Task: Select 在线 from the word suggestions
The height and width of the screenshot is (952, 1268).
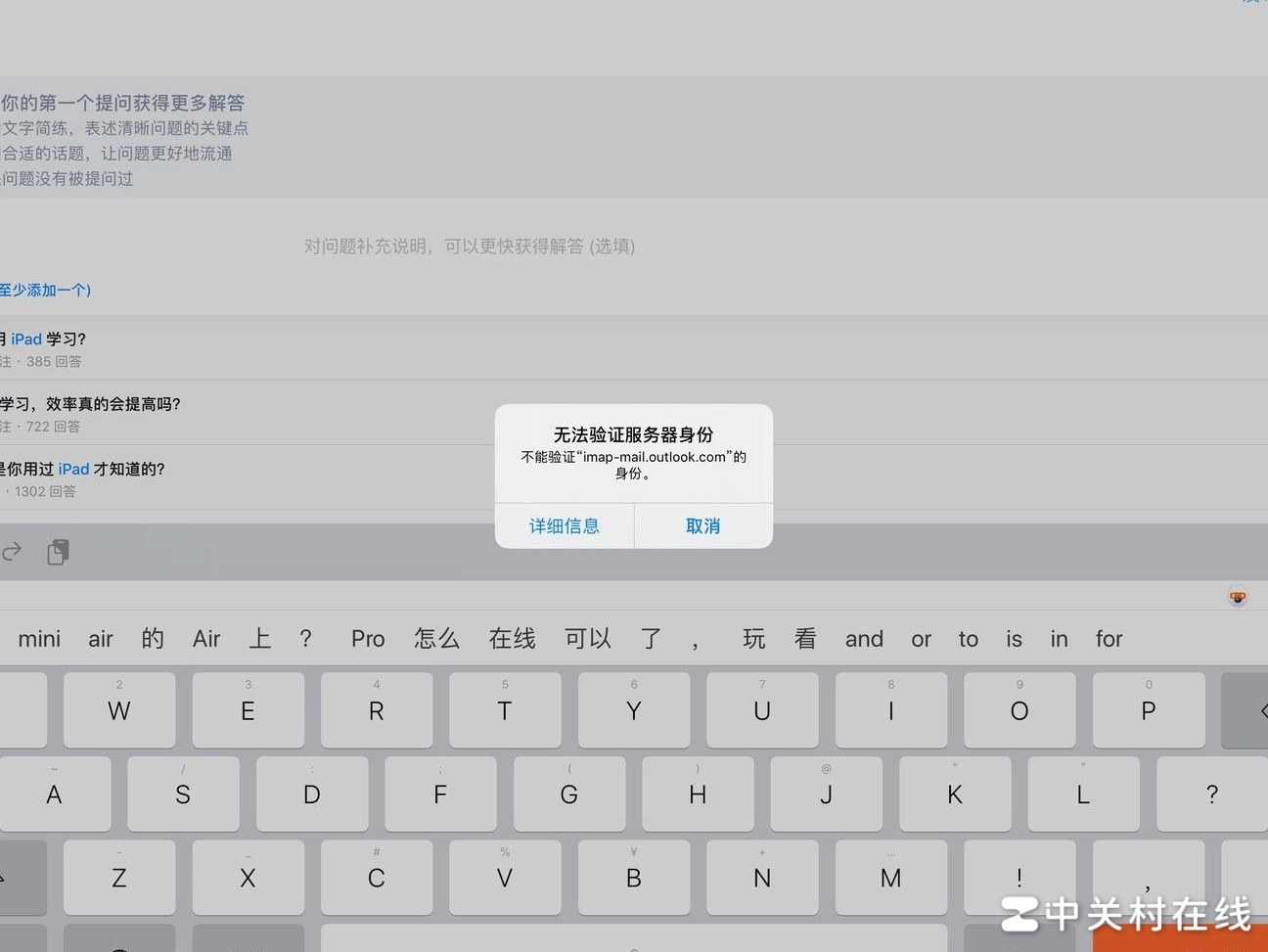Action: pyautogui.click(x=512, y=638)
